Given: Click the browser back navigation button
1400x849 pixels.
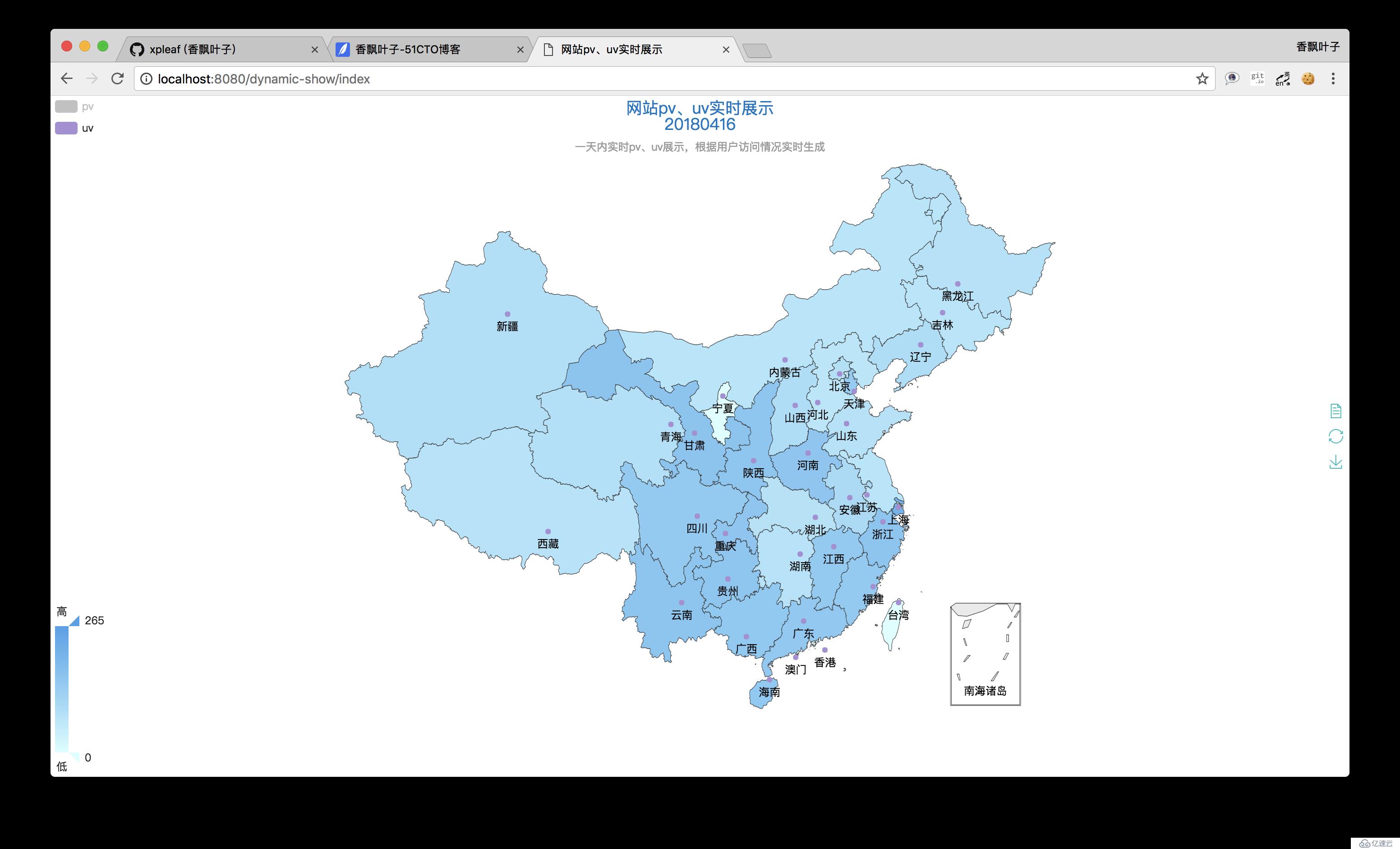Looking at the screenshot, I should point(66,78).
